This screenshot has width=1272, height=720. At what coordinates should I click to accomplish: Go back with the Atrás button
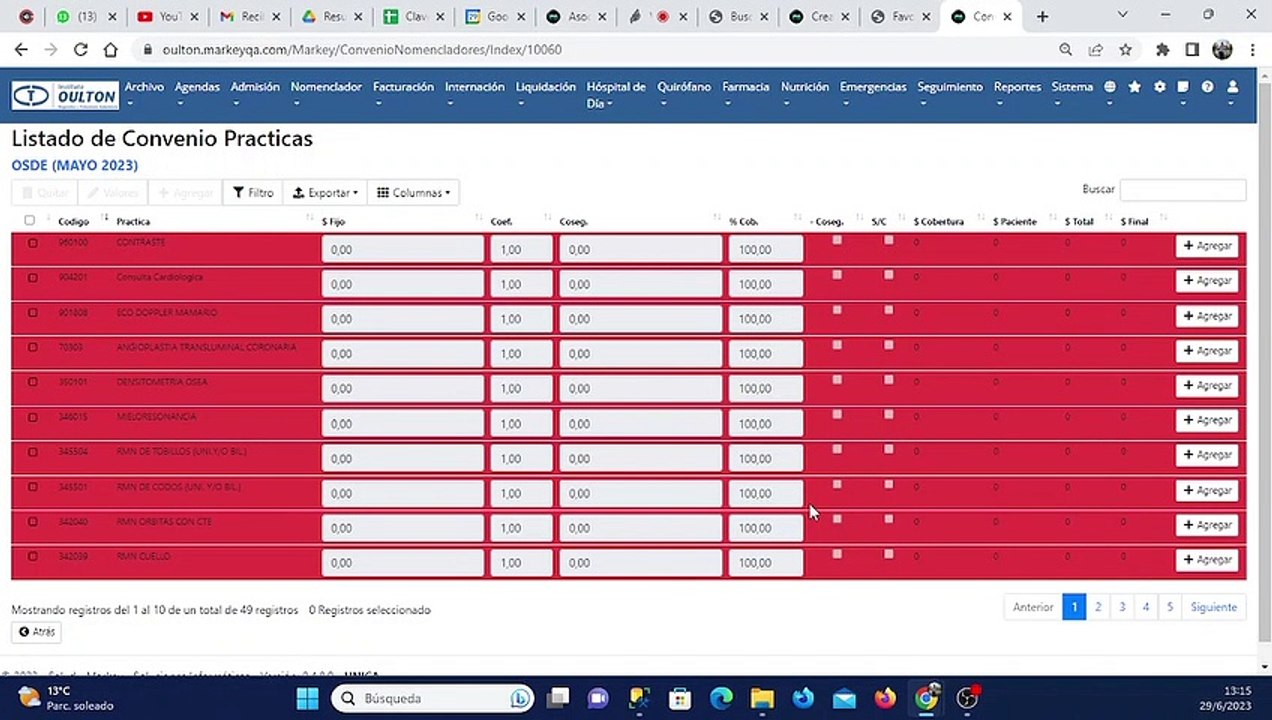(x=37, y=632)
